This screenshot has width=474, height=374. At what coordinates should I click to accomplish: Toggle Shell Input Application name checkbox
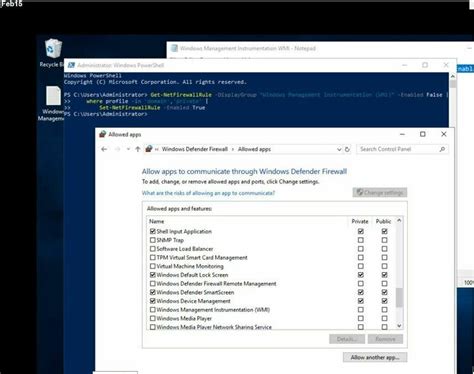(x=153, y=231)
